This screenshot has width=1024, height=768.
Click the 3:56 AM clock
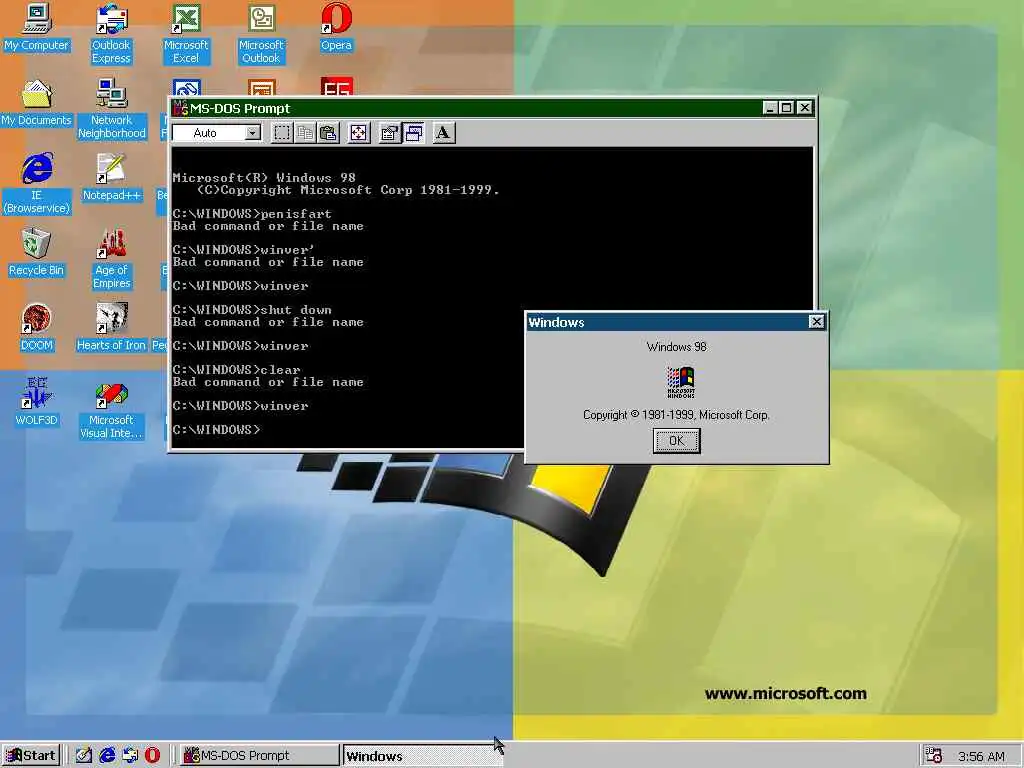pos(981,756)
